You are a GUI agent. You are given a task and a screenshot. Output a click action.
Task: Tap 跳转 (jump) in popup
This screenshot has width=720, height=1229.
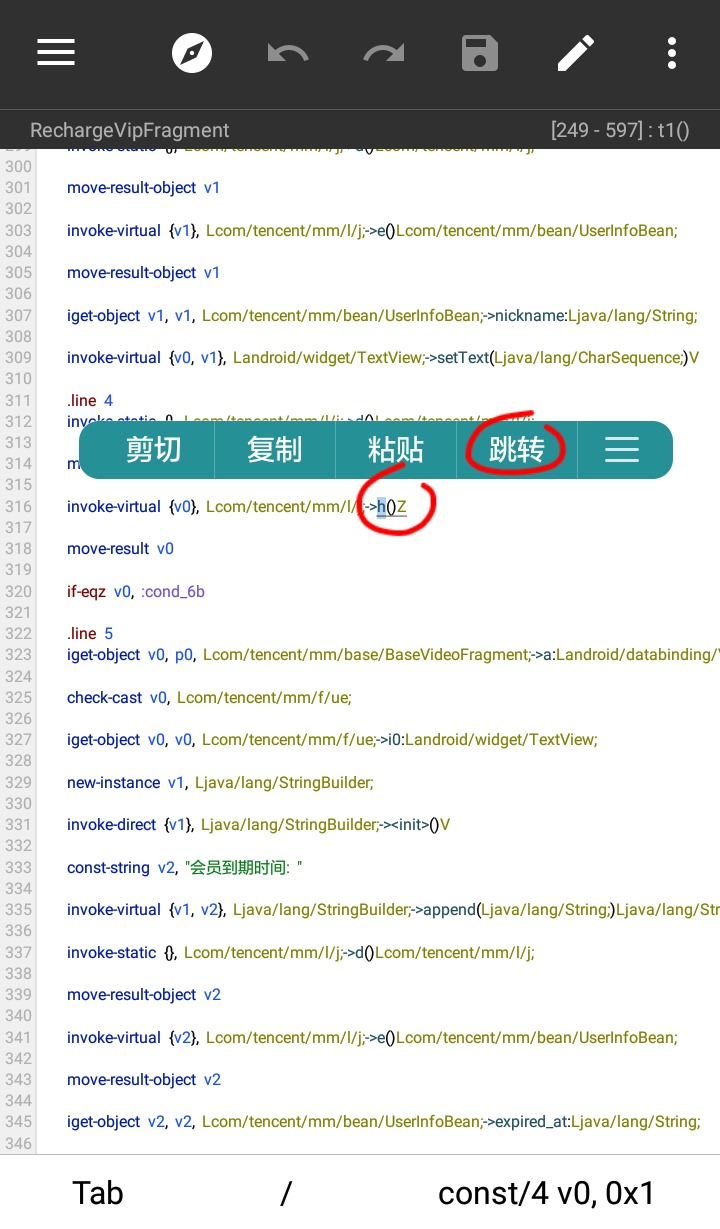coord(516,450)
